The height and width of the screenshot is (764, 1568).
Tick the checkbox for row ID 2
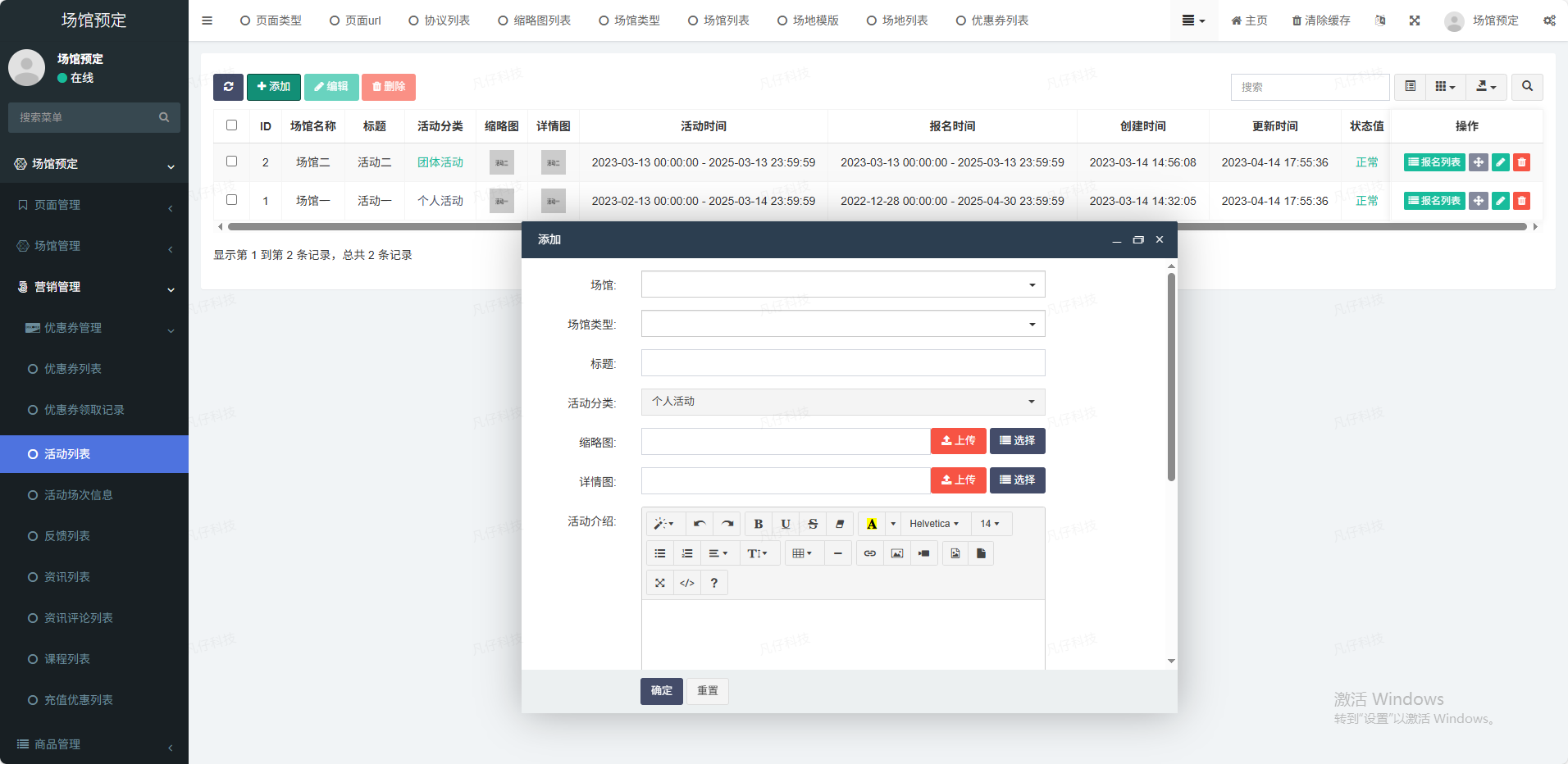click(x=231, y=161)
